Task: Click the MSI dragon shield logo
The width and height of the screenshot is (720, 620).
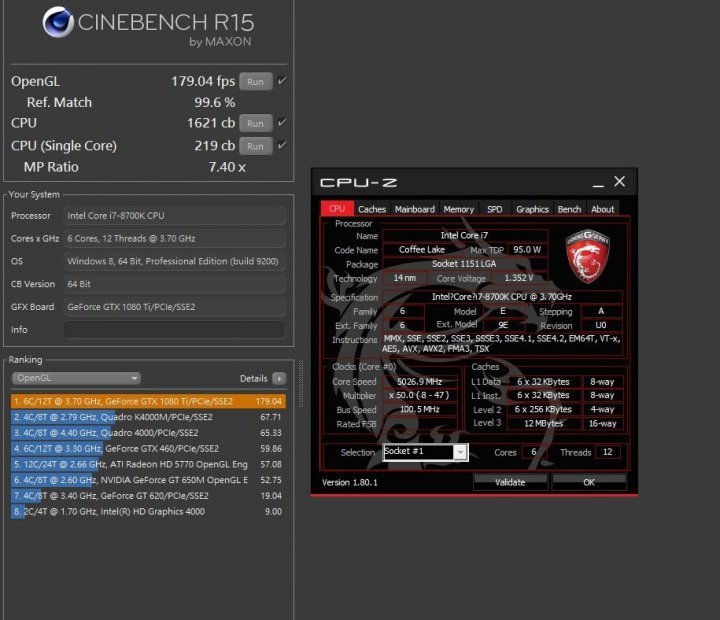Action: [587, 255]
